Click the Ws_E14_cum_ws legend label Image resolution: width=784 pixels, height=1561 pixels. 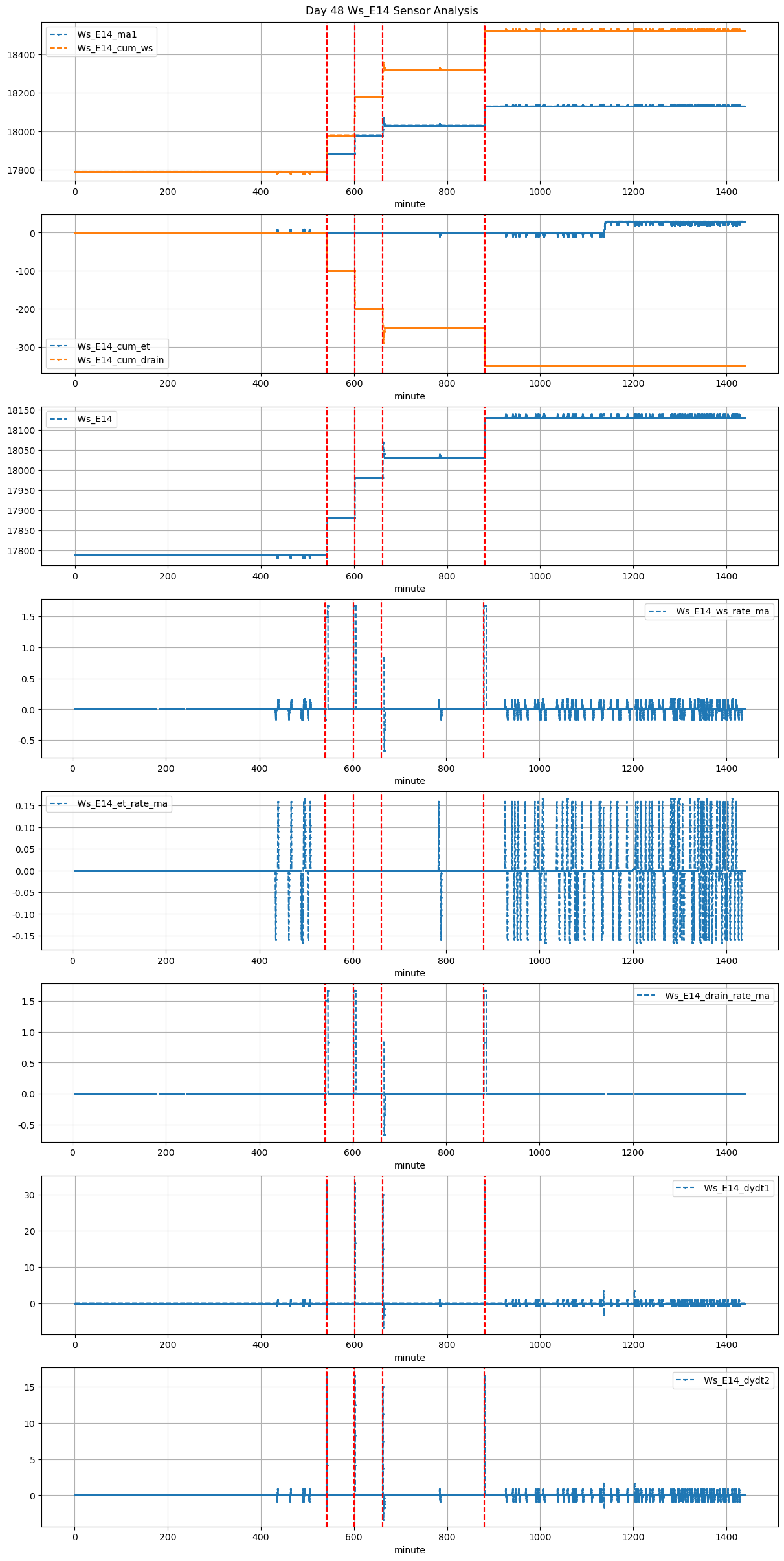pyautogui.click(x=115, y=49)
